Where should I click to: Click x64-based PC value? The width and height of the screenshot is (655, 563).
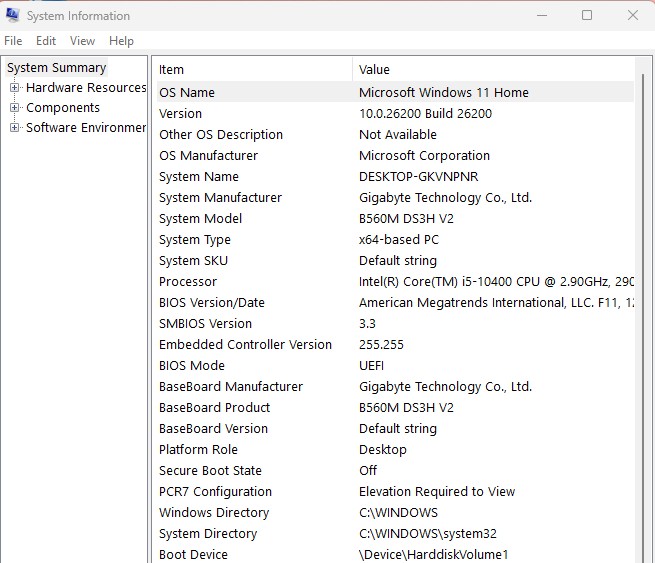399,240
